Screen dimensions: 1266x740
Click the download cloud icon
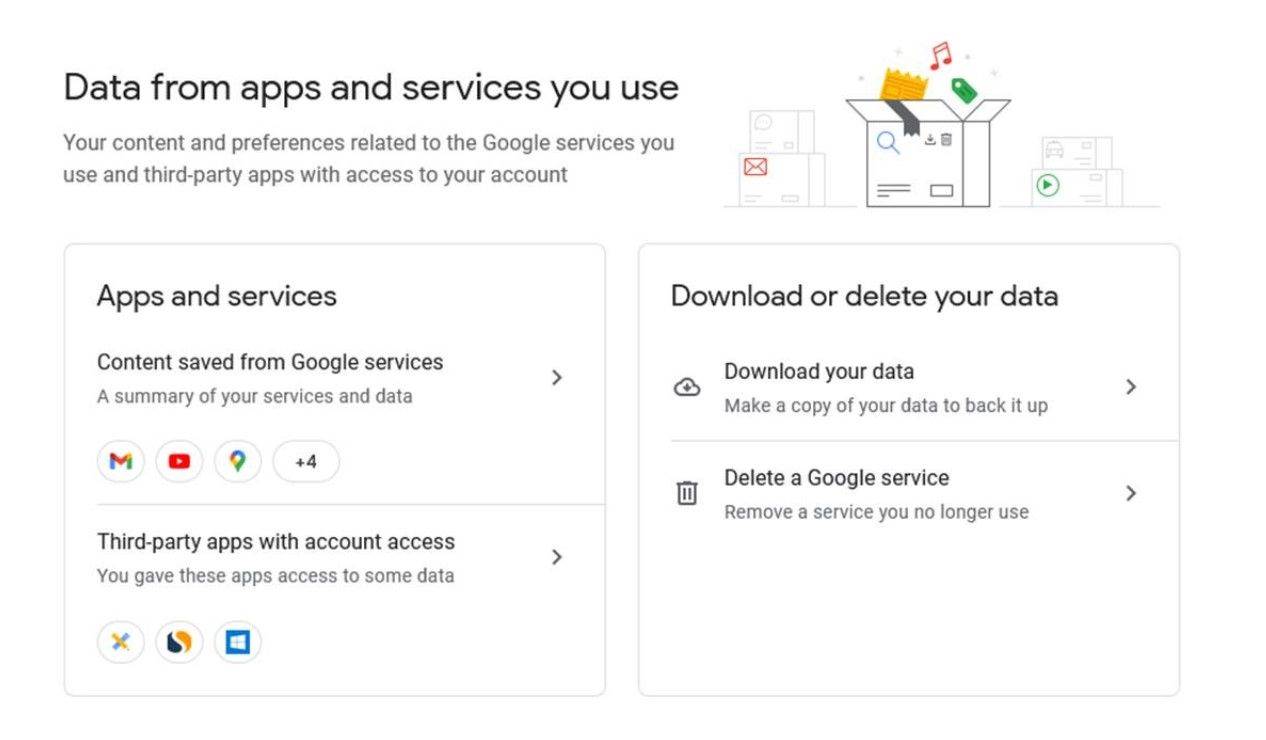click(686, 386)
